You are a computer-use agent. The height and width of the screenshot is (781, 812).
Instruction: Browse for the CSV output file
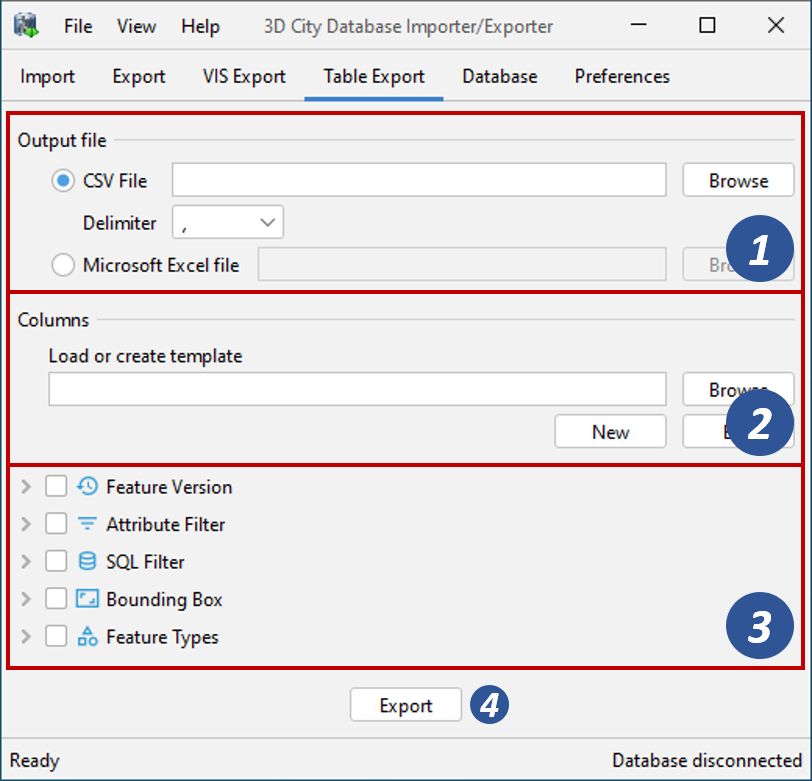[x=738, y=180]
